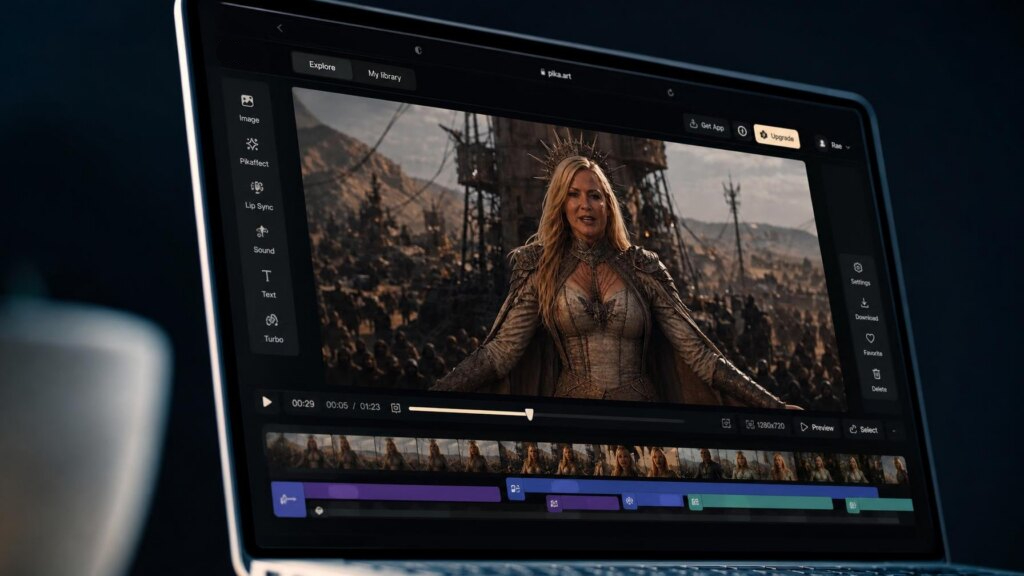Download the current video
The width and height of the screenshot is (1024, 576).
pos(865,309)
